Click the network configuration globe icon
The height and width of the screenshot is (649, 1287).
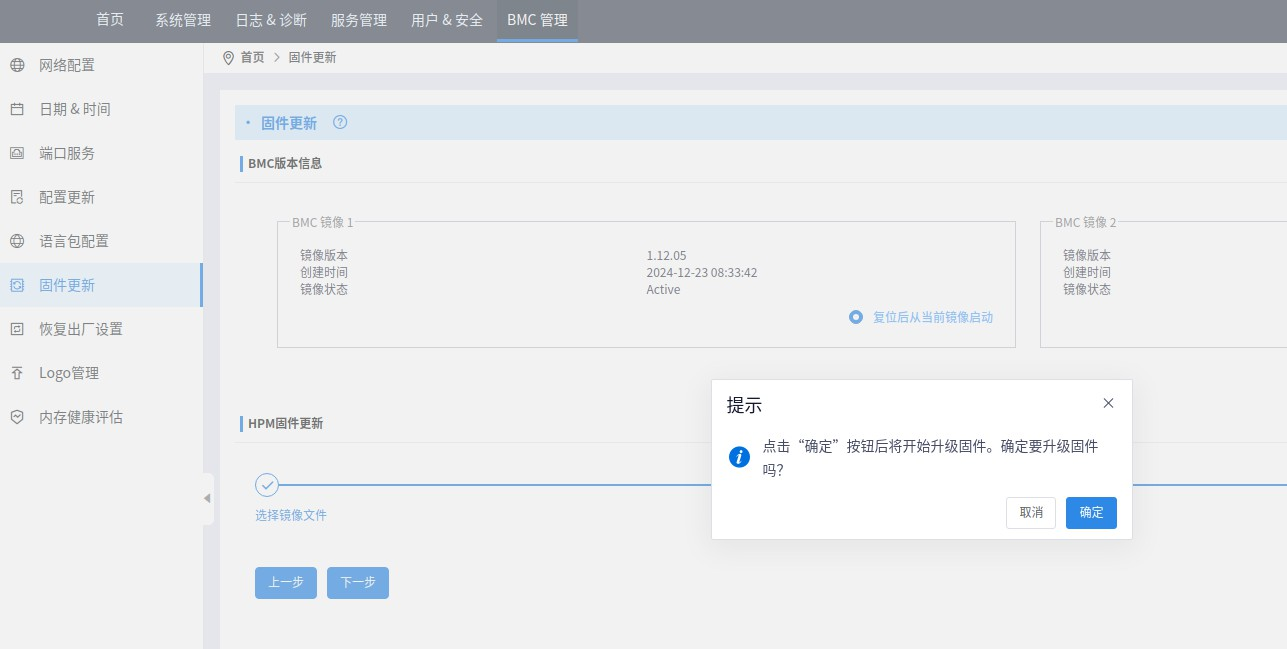(17, 65)
